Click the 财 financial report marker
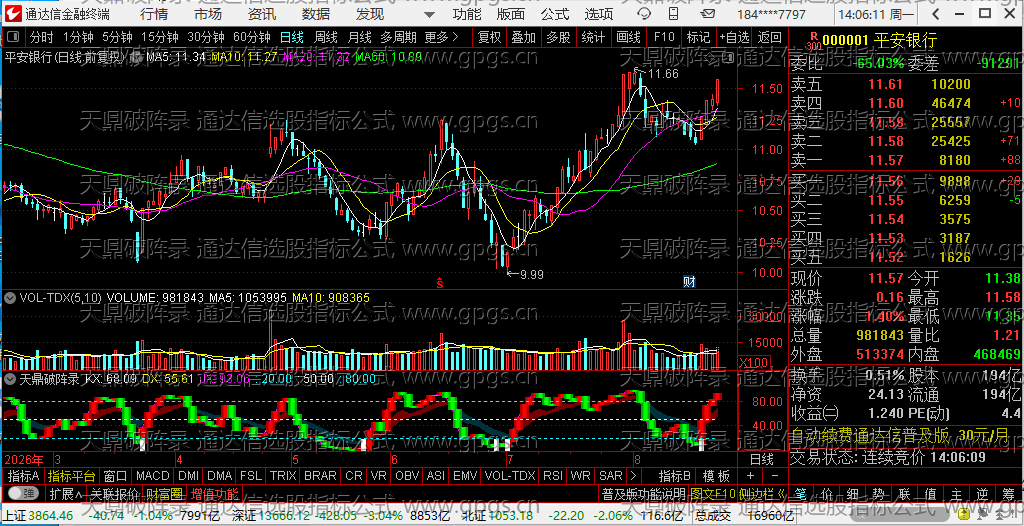Image resolution: width=1024 pixels, height=526 pixels. click(689, 282)
